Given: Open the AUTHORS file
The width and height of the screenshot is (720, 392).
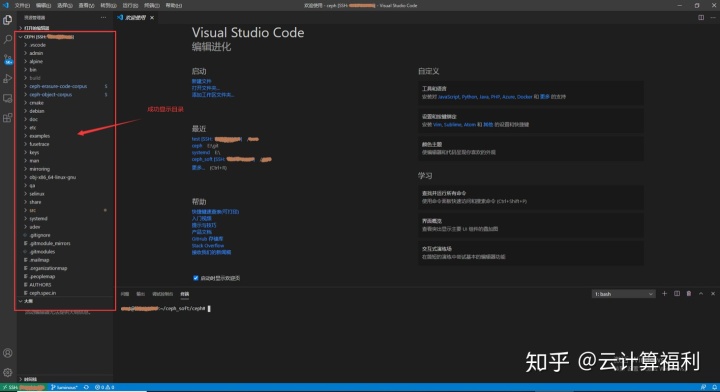Looking at the screenshot, I should coord(64,285).
